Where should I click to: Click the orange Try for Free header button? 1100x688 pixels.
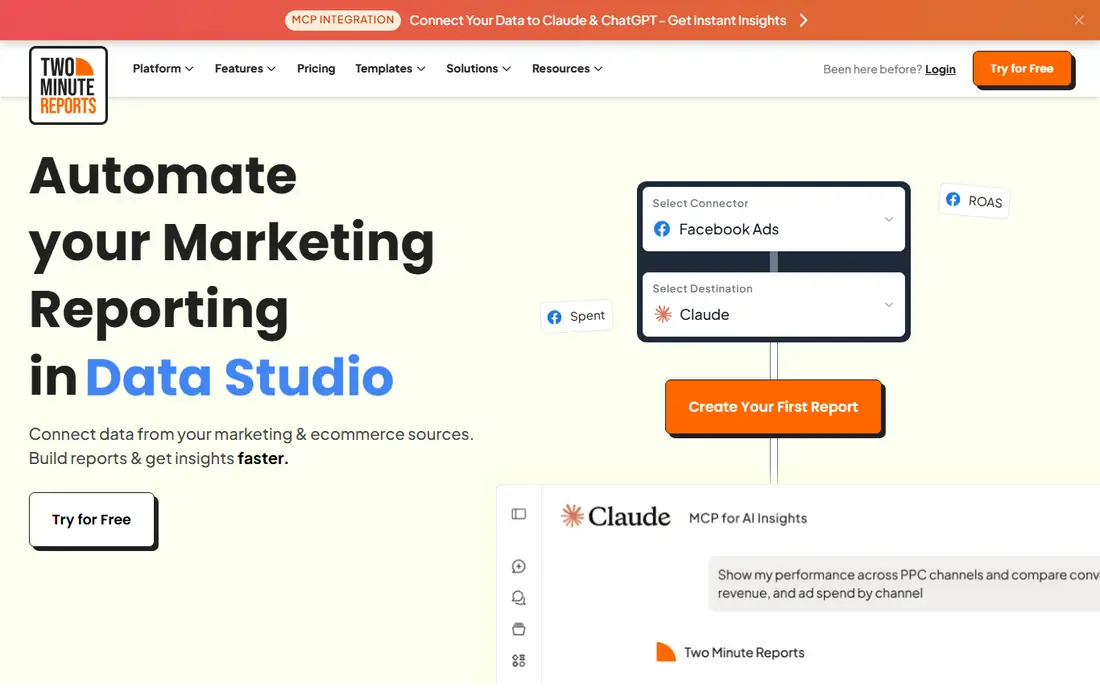pos(1022,69)
